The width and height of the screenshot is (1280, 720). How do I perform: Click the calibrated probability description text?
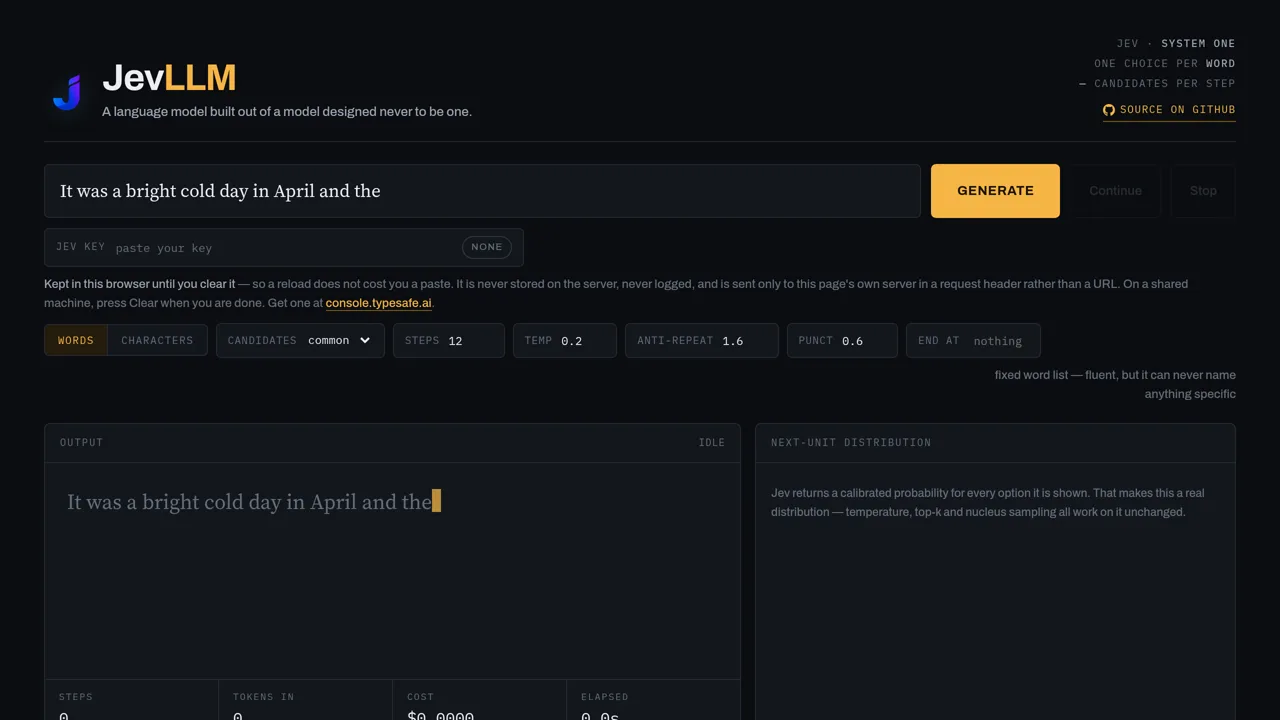(x=987, y=502)
